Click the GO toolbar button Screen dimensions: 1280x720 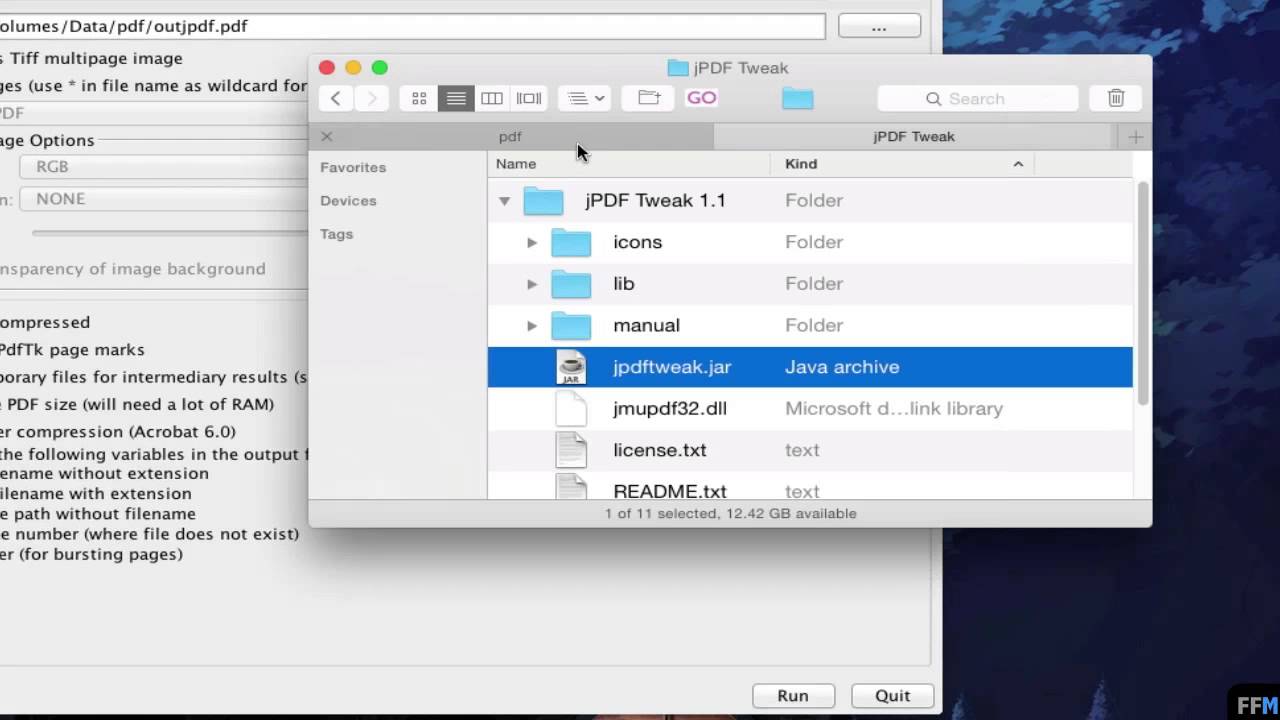point(702,98)
